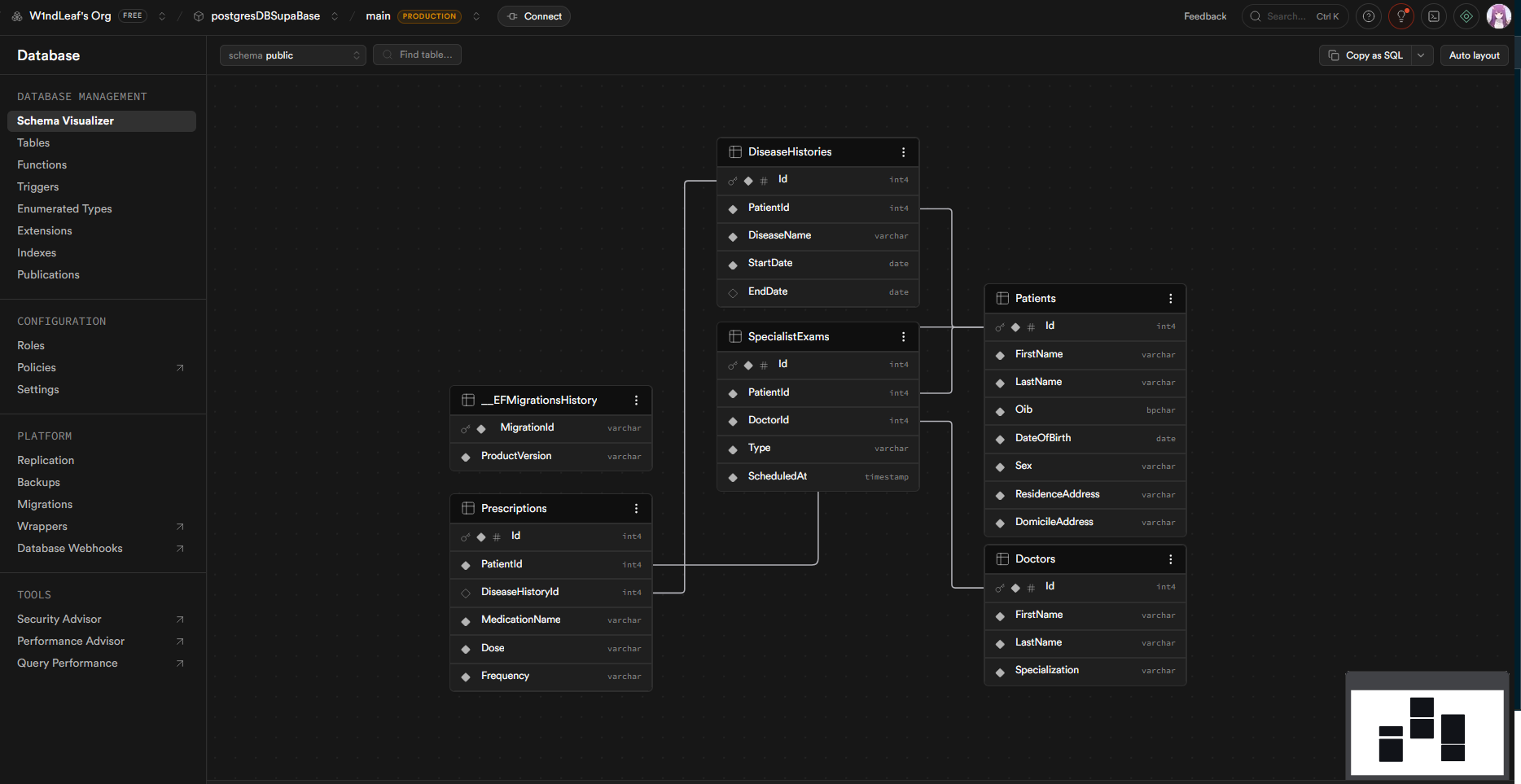Select the ResidenceAddress column row
1521x784 pixels.
[1085, 495]
